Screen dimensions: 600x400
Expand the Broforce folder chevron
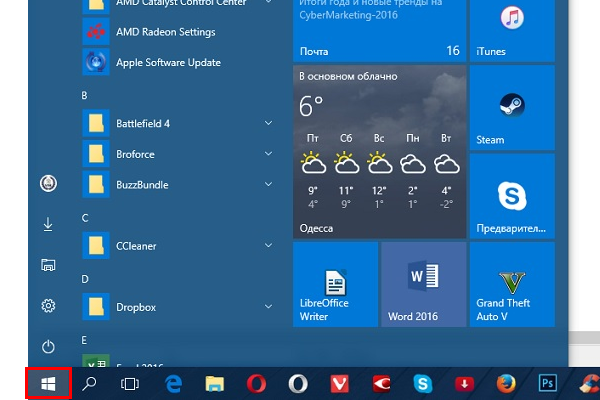(268, 154)
